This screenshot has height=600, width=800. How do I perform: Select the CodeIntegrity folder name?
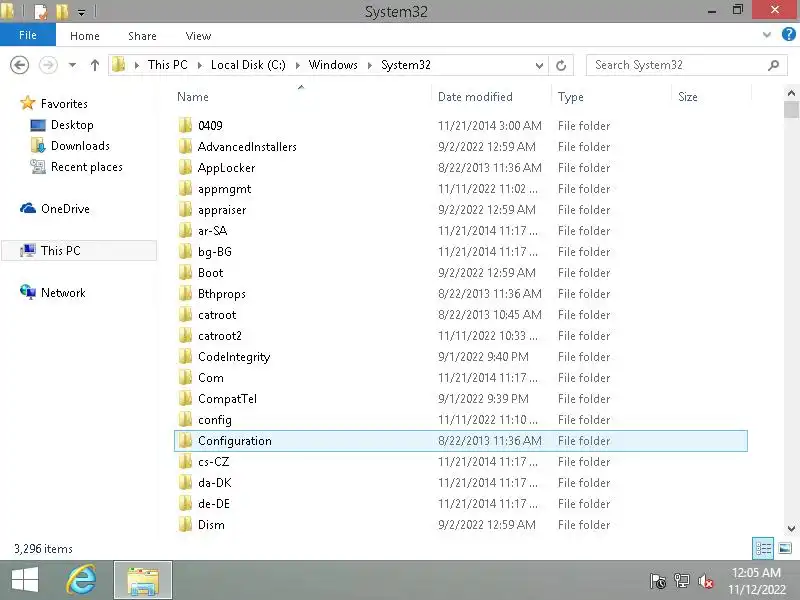tap(234, 357)
